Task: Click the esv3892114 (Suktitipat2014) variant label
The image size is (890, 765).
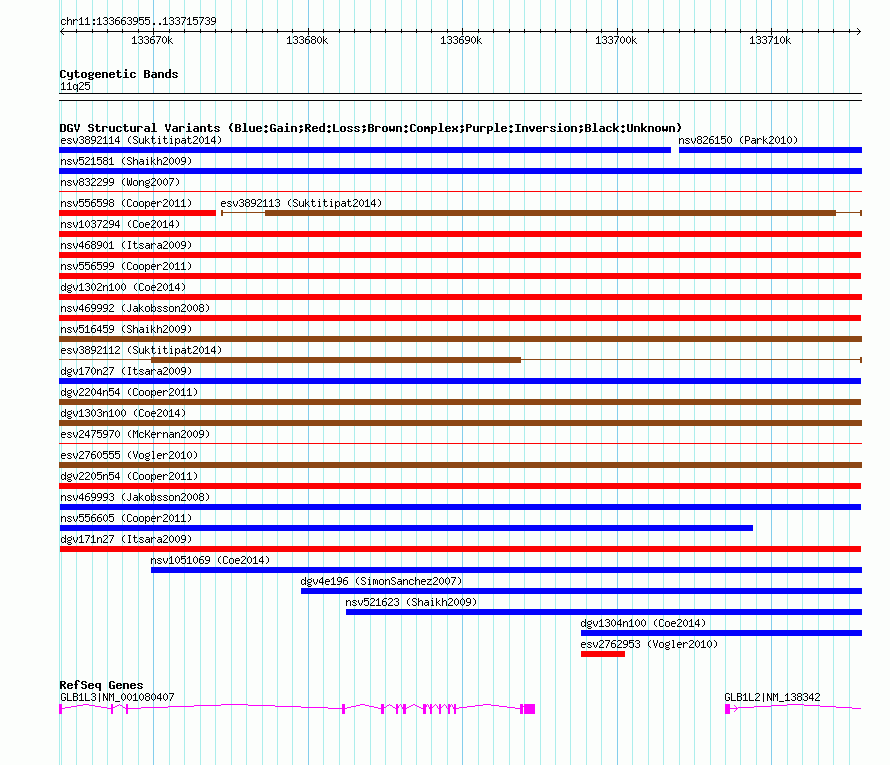Action: pyautogui.click(x=141, y=140)
